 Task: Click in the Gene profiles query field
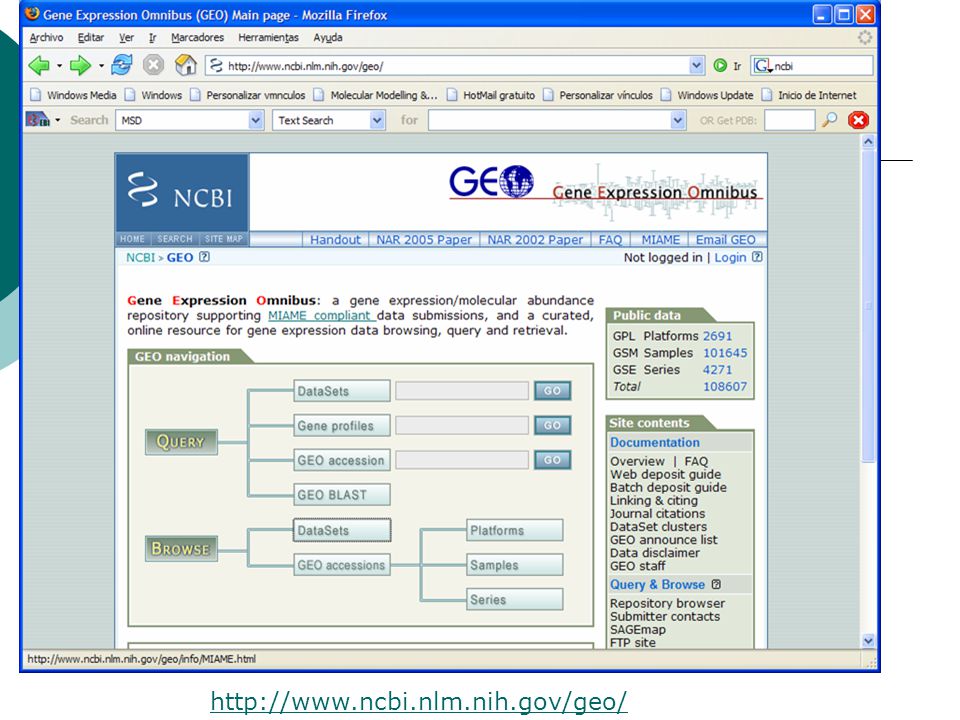(x=462, y=425)
